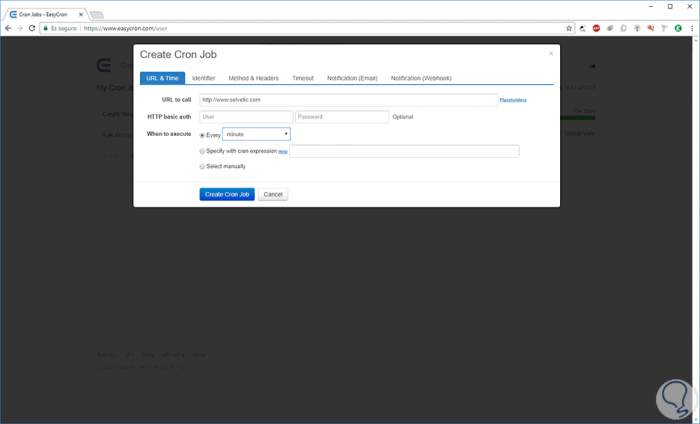Viewport: 700px width, 424px height.
Task: Click the Y-shaped extension icon in toolbar
Action: tap(664, 28)
